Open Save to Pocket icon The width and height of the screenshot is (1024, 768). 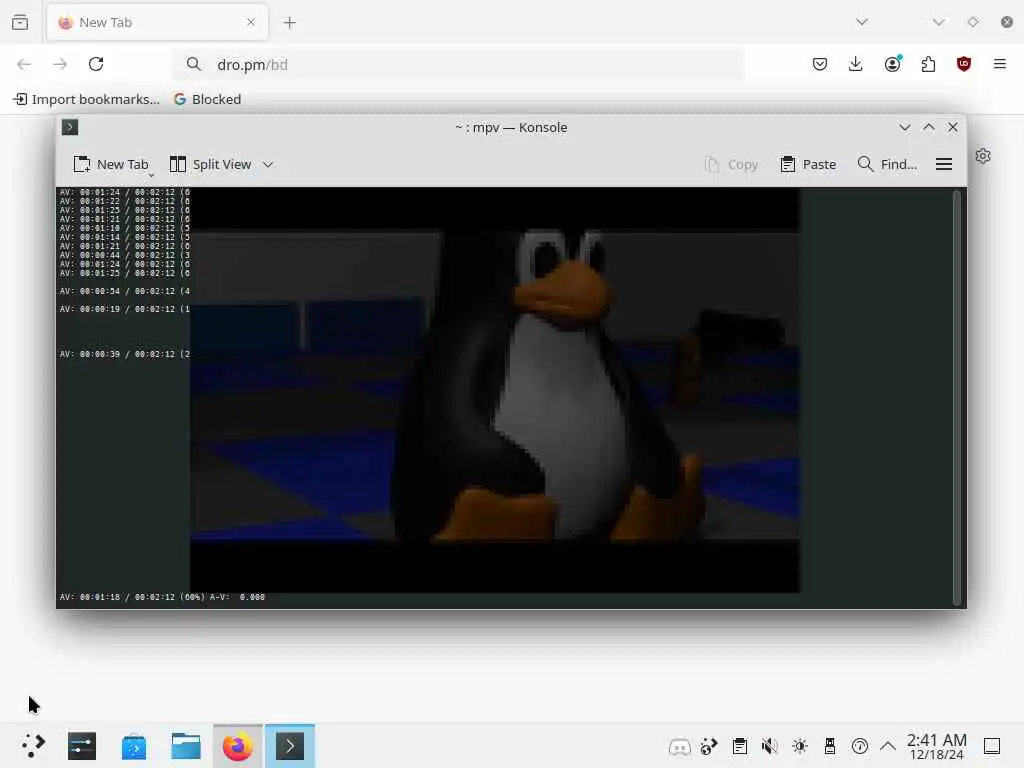click(820, 64)
